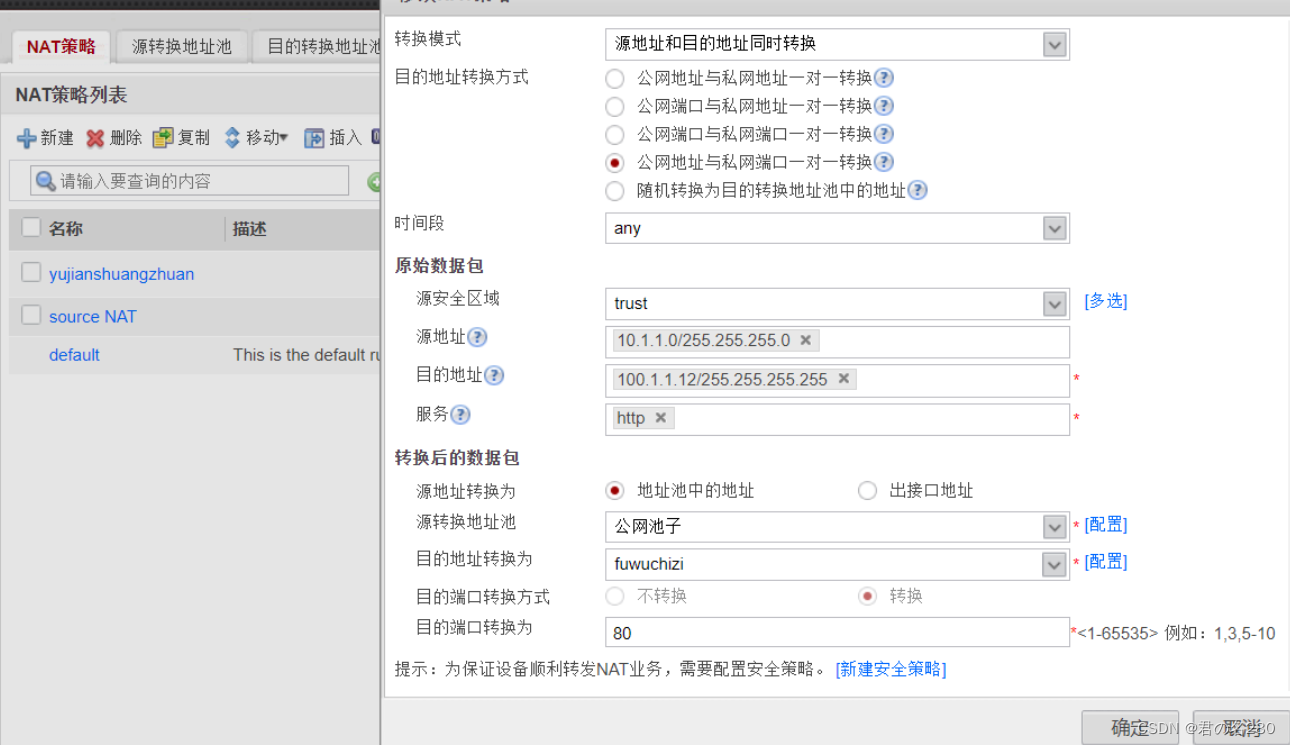Screen dimensions: 1290x745
Task: Click the search field 请输入要查询的内容
Action: [x=189, y=181]
